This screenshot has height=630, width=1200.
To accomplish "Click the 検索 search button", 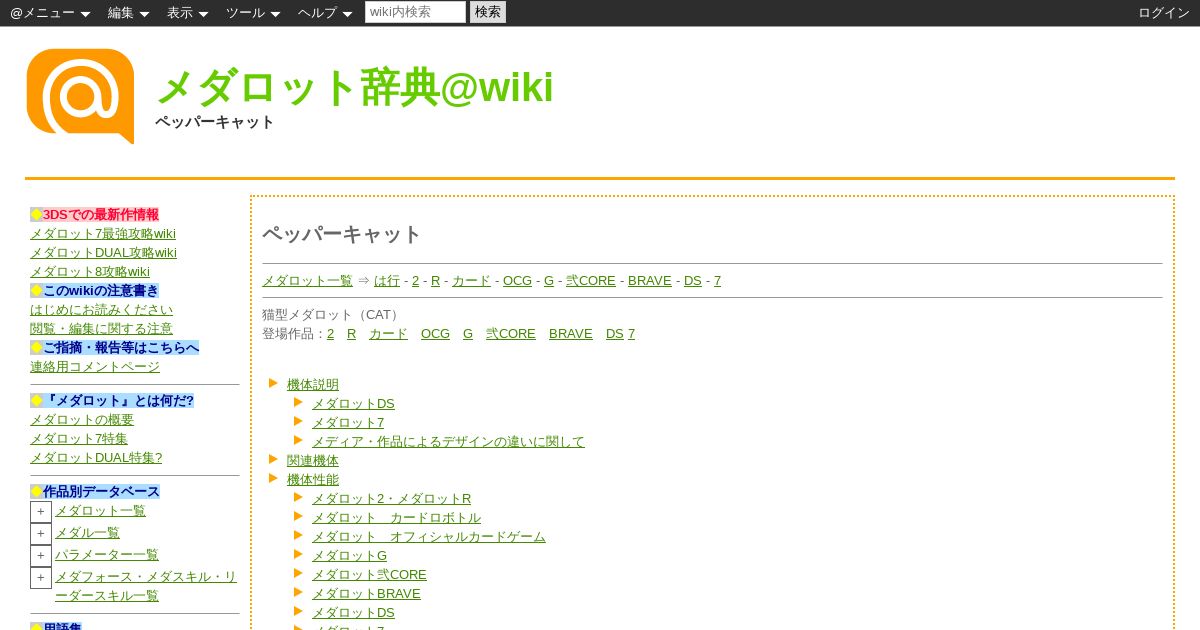I will [x=488, y=12].
